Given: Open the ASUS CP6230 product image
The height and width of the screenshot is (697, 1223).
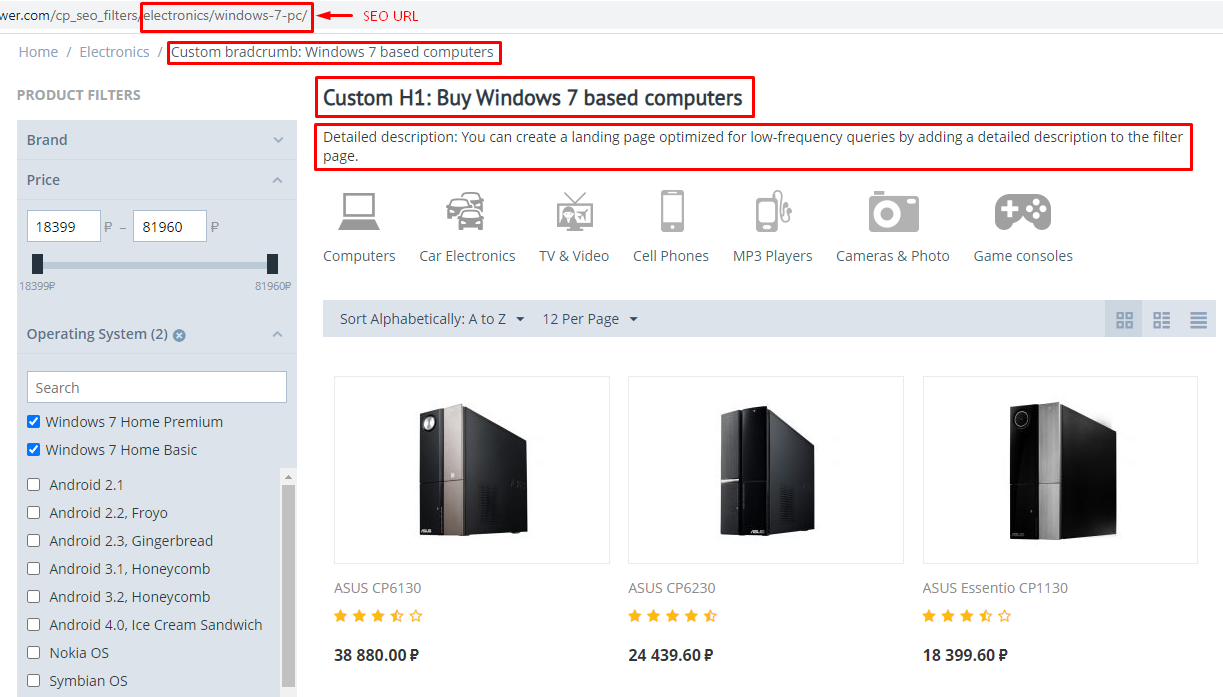Looking at the screenshot, I should pyautogui.click(x=766, y=470).
